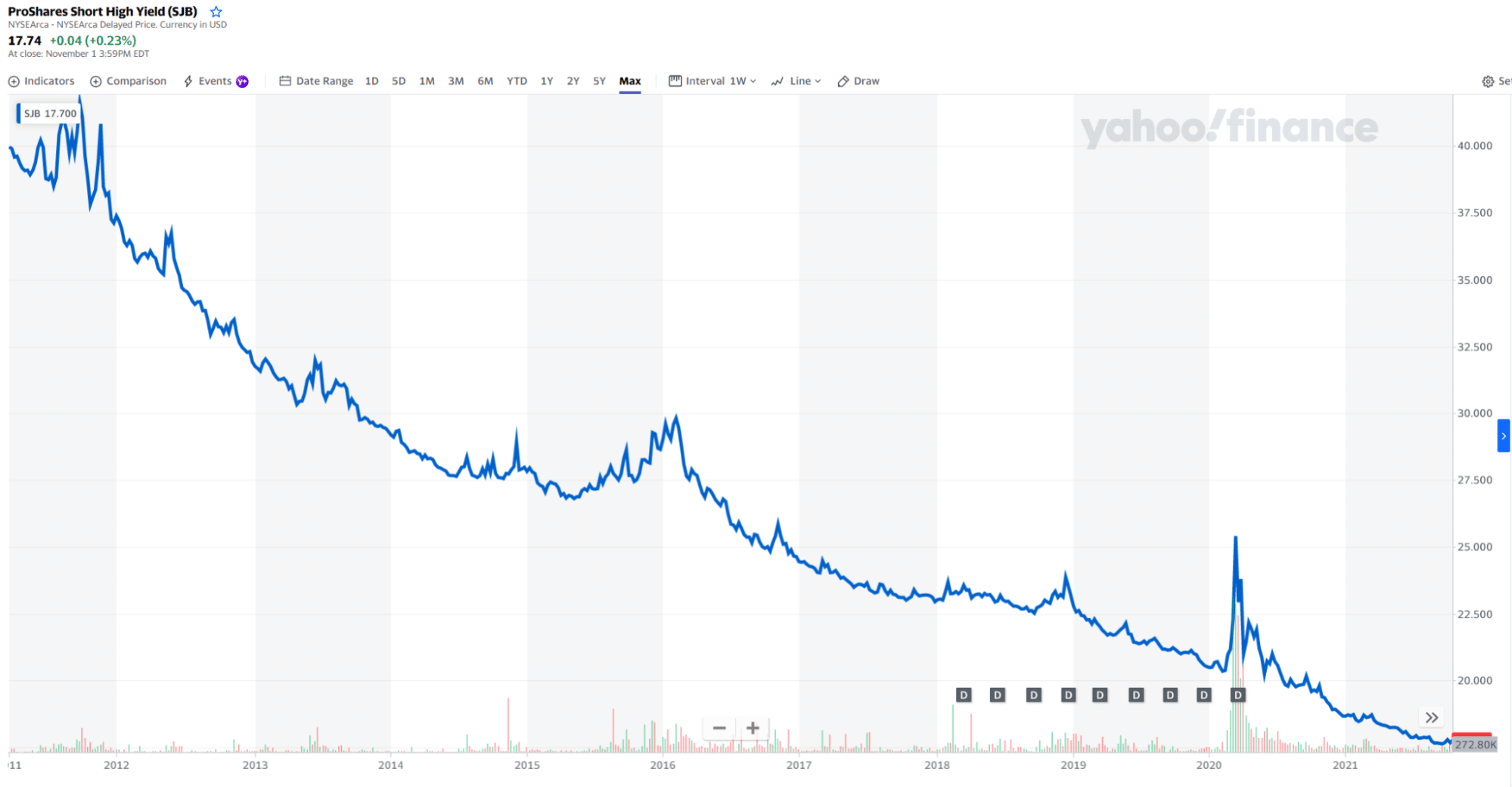Click the 272.80K volume label

(1475, 745)
